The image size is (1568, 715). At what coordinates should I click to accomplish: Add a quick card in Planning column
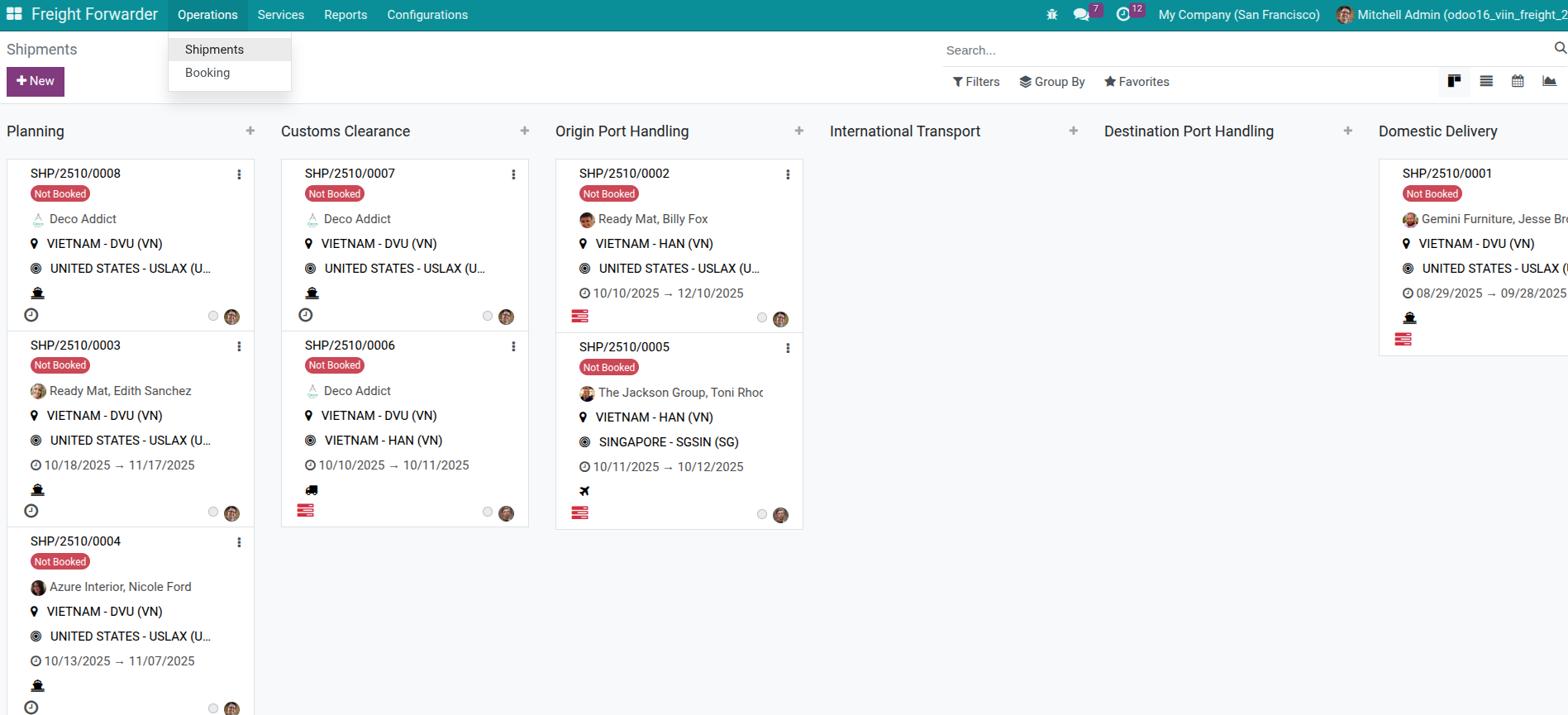point(250,131)
